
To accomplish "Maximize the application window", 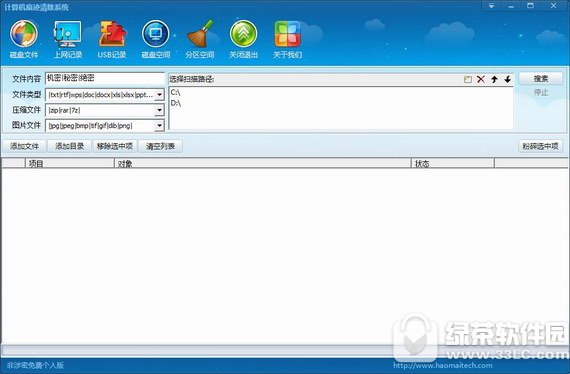I will 531,6.
